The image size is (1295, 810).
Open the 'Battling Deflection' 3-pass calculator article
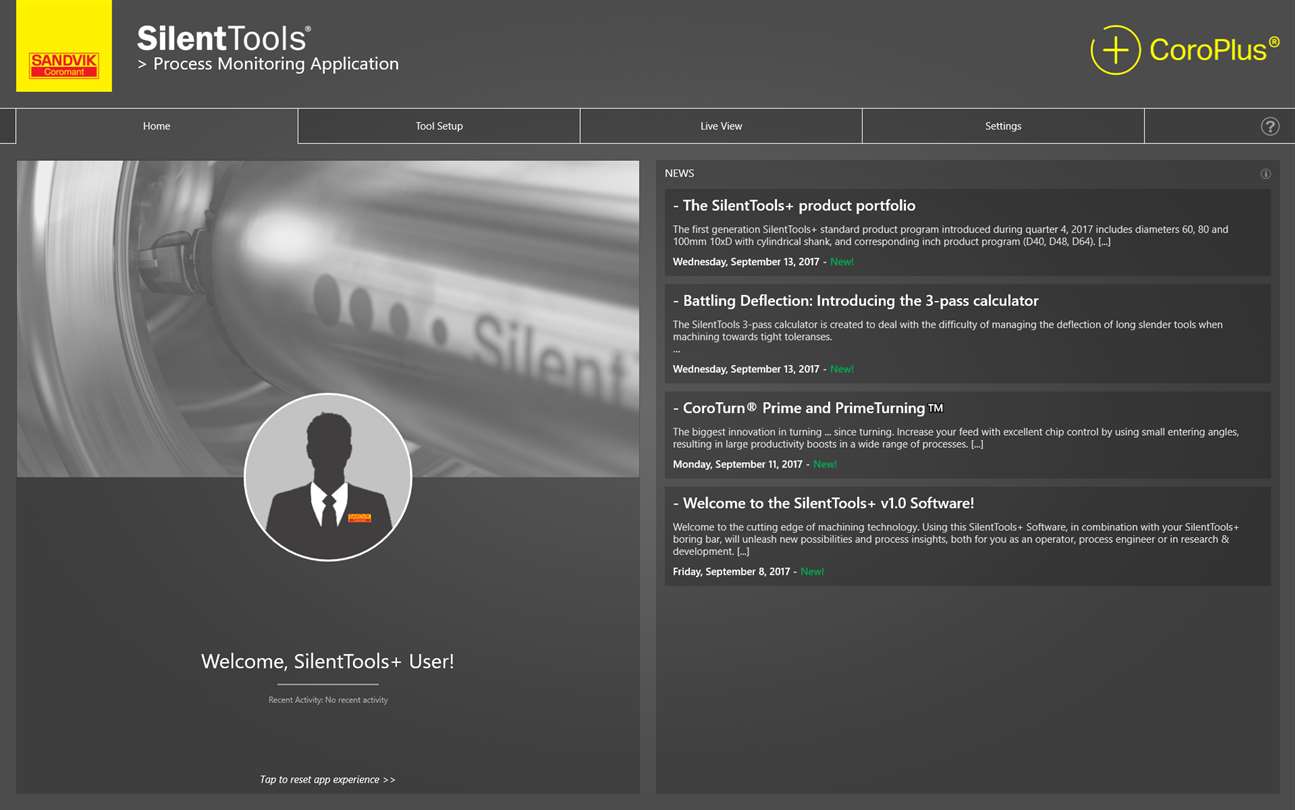967,334
